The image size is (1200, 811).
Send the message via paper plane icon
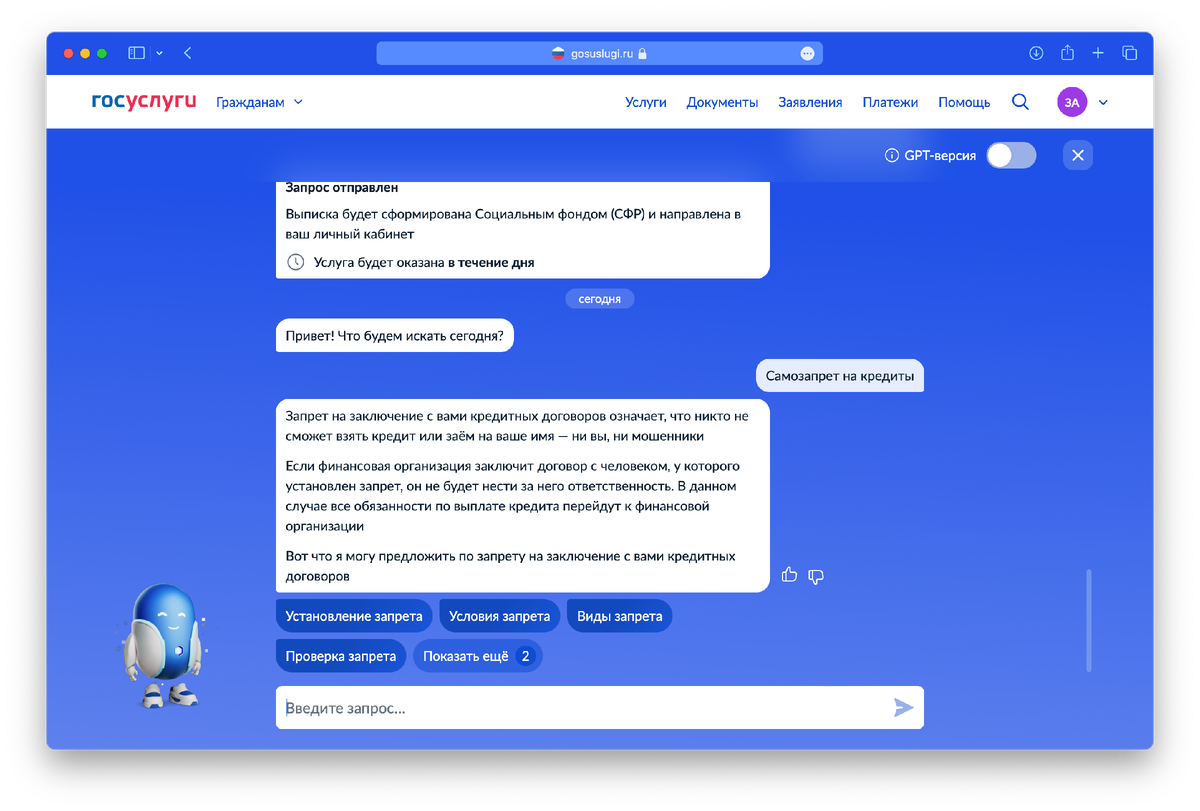coord(904,707)
